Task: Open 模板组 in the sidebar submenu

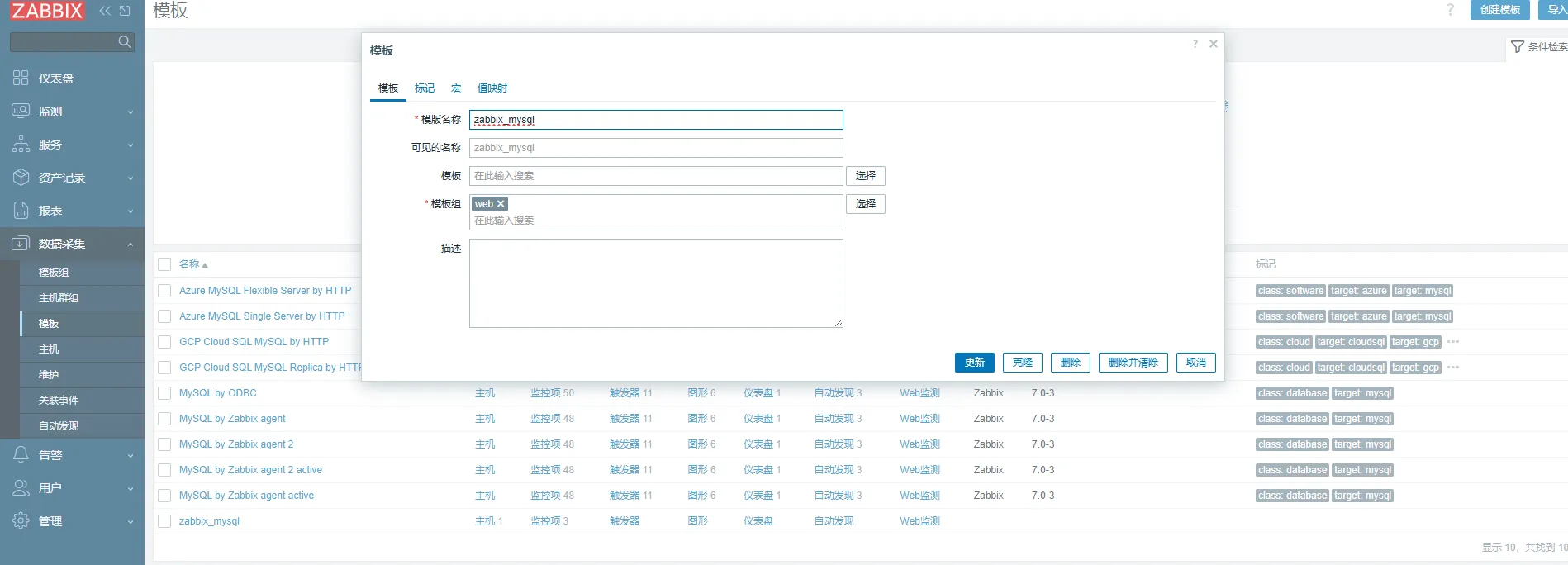Action: (x=54, y=273)
